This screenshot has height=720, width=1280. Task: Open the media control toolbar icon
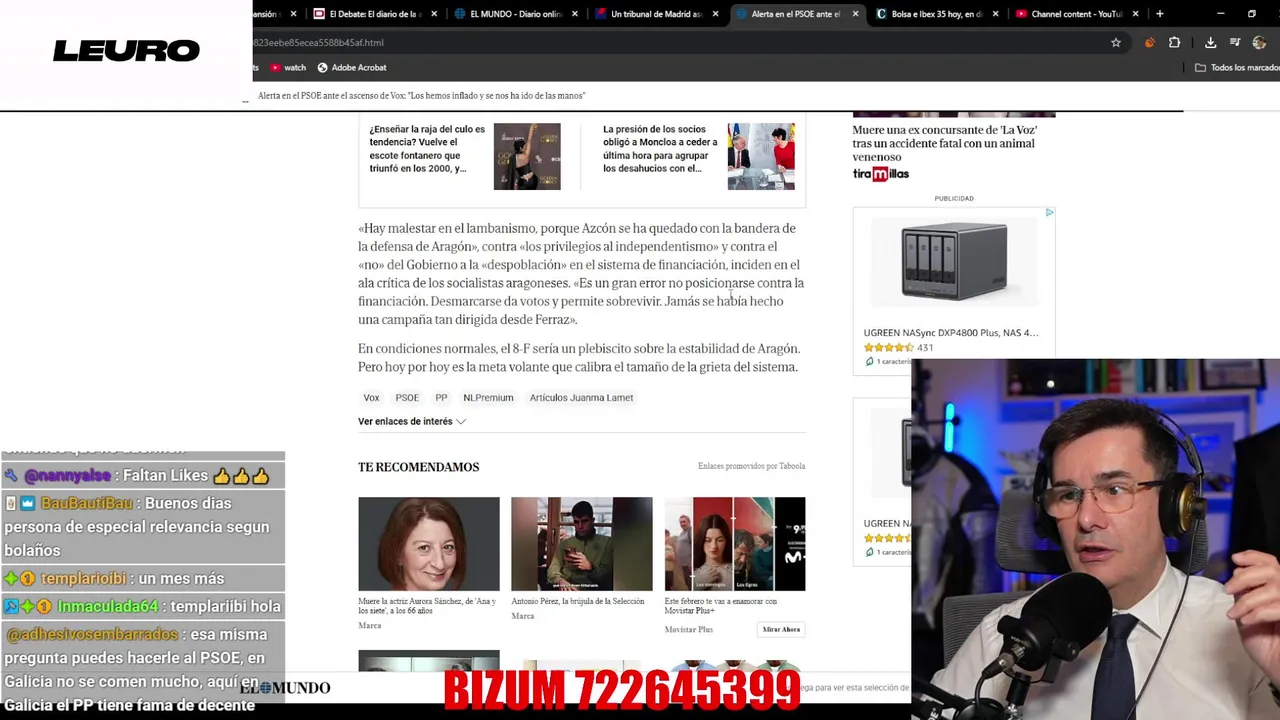1235,43
